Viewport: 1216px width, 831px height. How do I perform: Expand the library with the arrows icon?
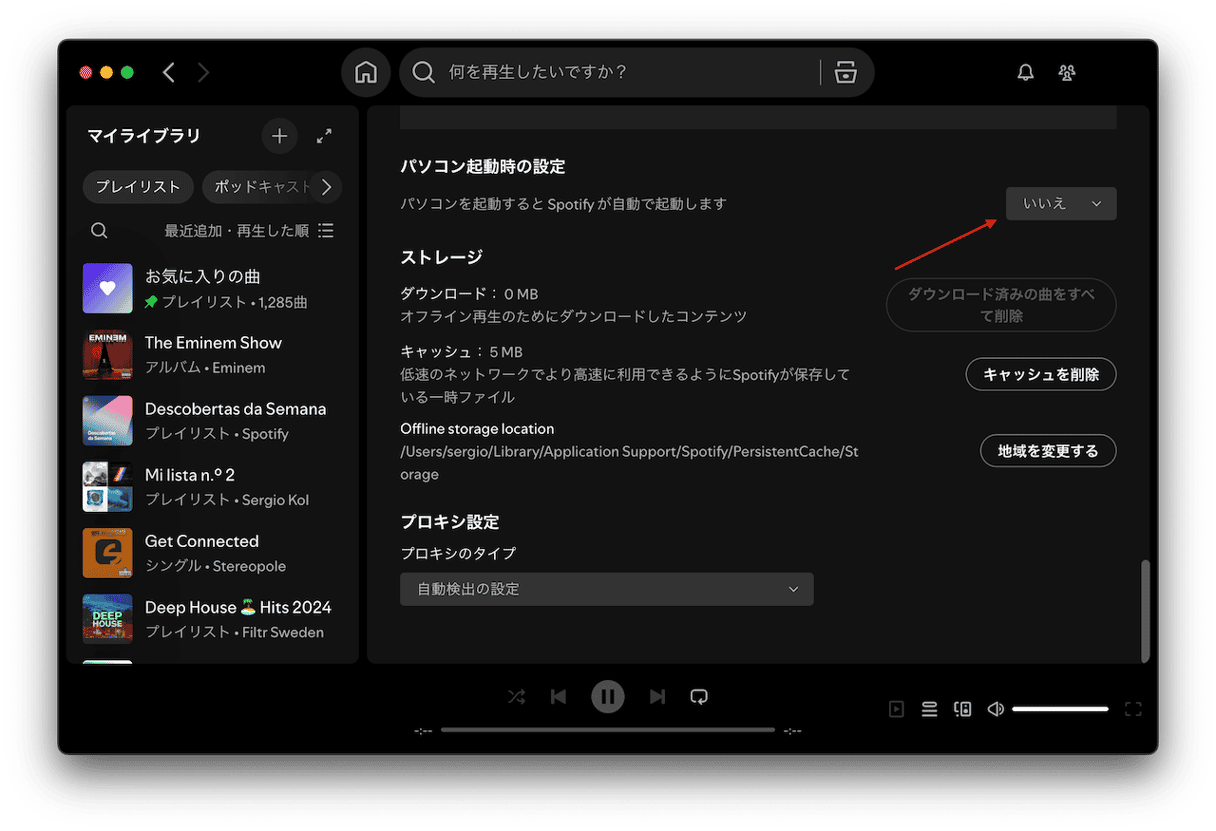[324, 136]
